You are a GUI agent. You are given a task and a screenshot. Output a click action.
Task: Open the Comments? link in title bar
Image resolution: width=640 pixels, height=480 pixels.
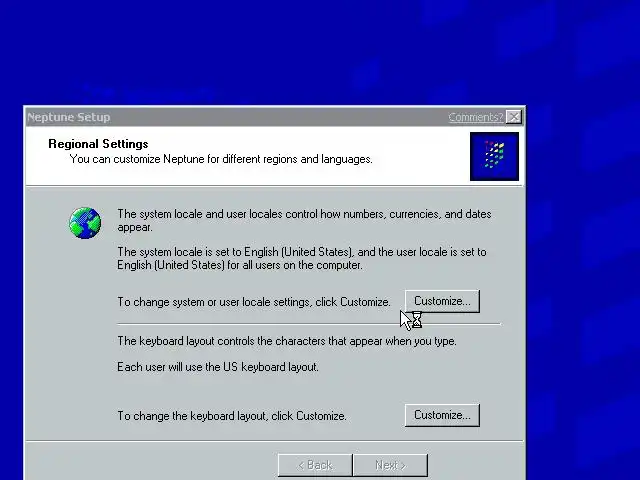[x=476, y=117]
